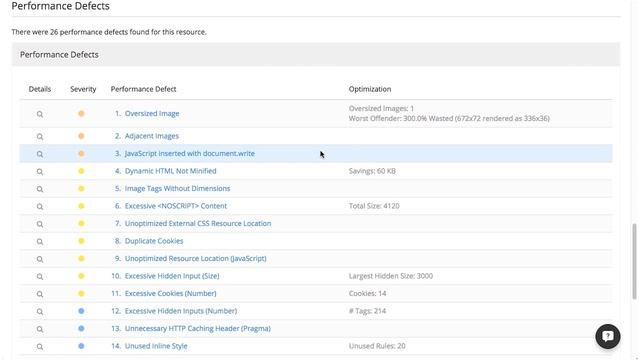Image resolution: width=640 pixels, height=360 pixels.
Task: Click yellow severity dot for Duplicate Cookies
Action: (81, 241)
